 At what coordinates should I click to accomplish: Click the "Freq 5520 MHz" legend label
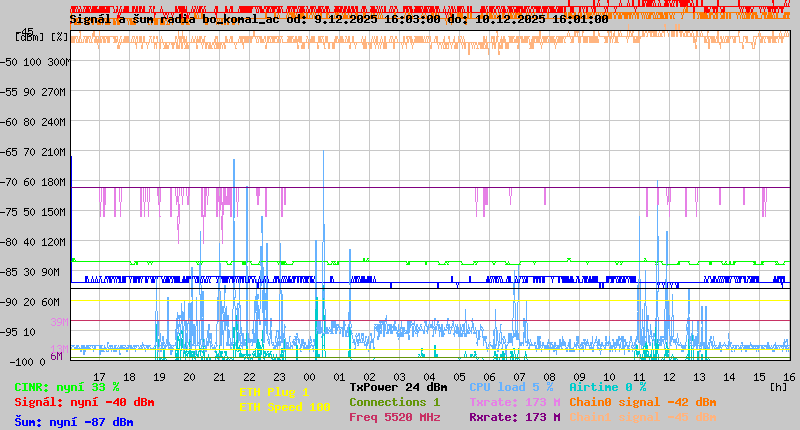click(394, 417)
